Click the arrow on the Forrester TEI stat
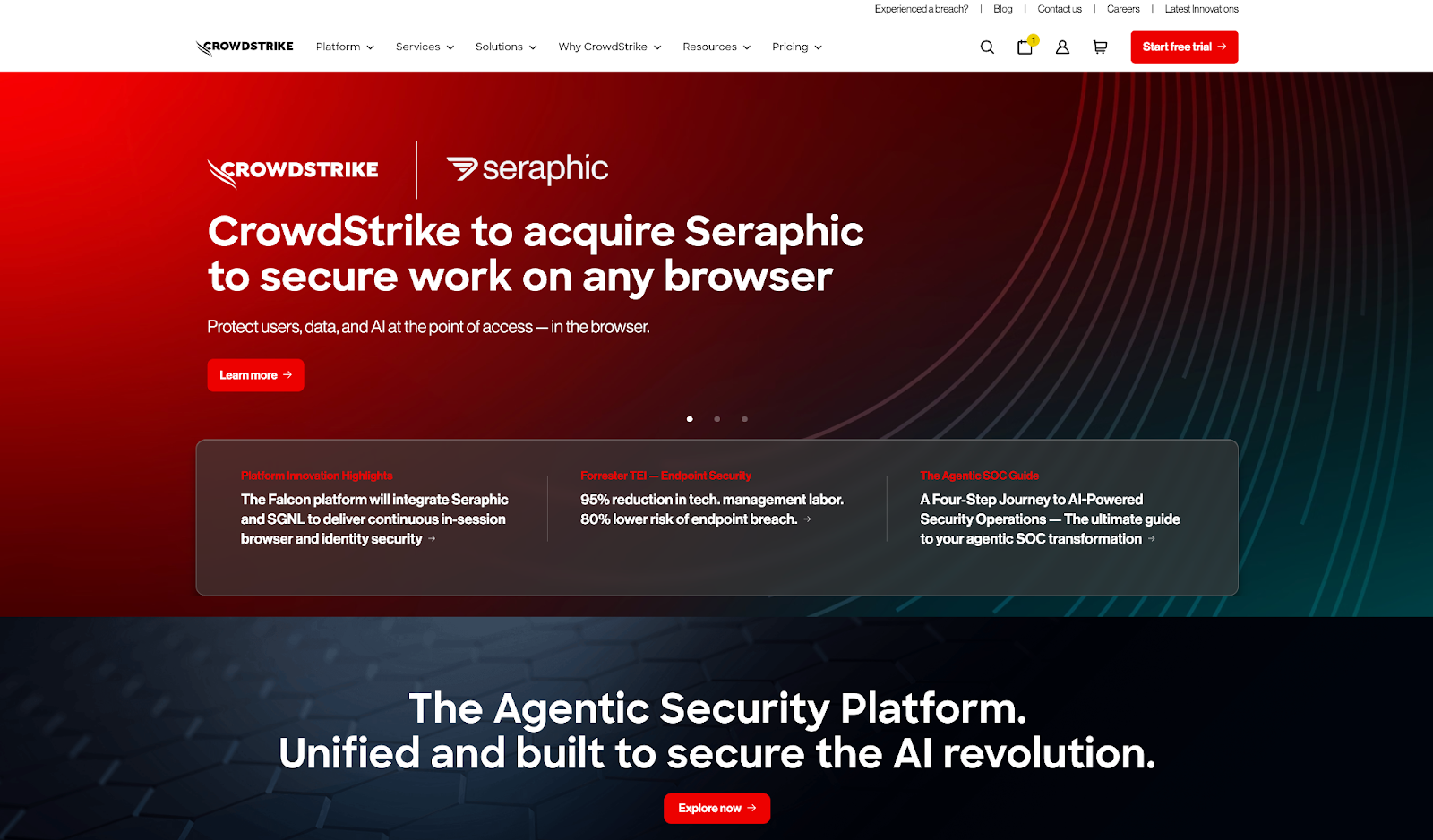This screenshot has height=840, width=1433. 805,519
